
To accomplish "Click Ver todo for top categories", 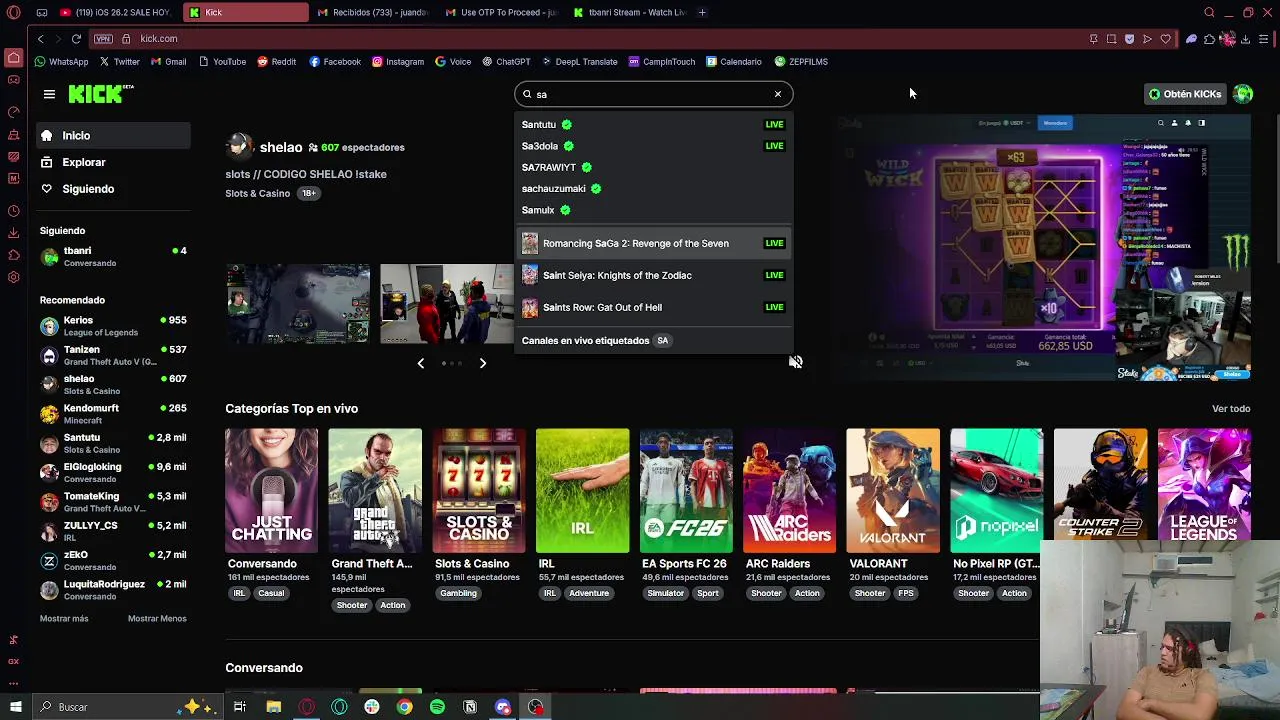I will 1231,409.
